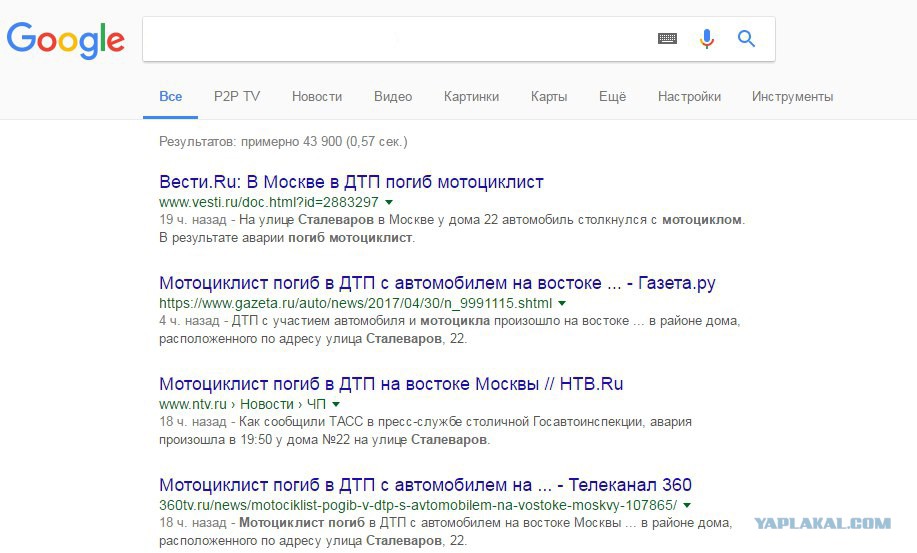Open the Карты tab

(x=549, y=96)
